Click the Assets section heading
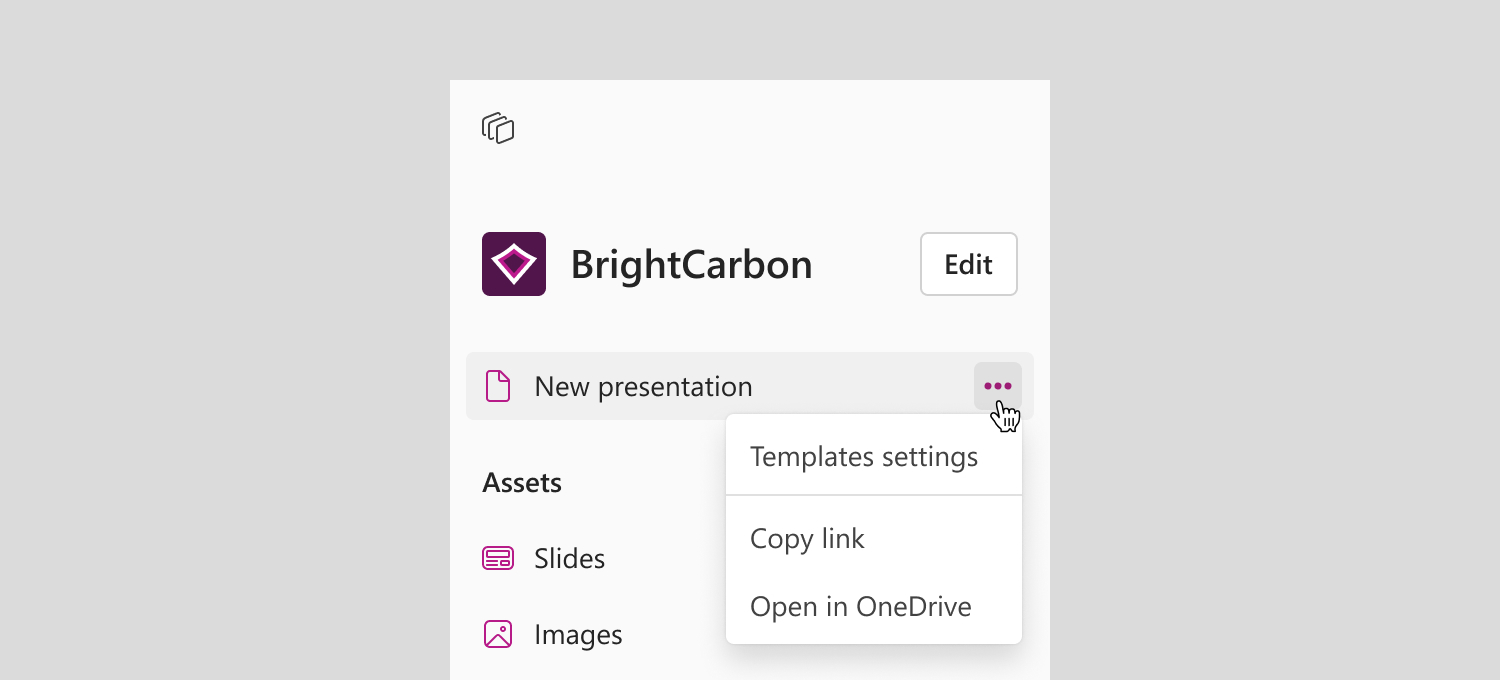The width and height of the screenshot is (1500, 680). click(x=522, y=483)
